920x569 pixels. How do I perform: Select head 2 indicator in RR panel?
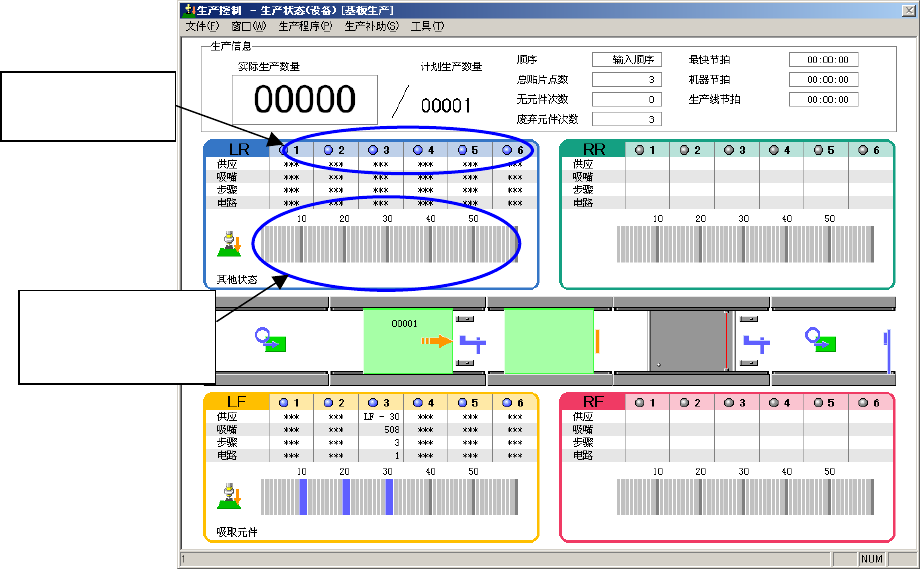click(684, 150)
